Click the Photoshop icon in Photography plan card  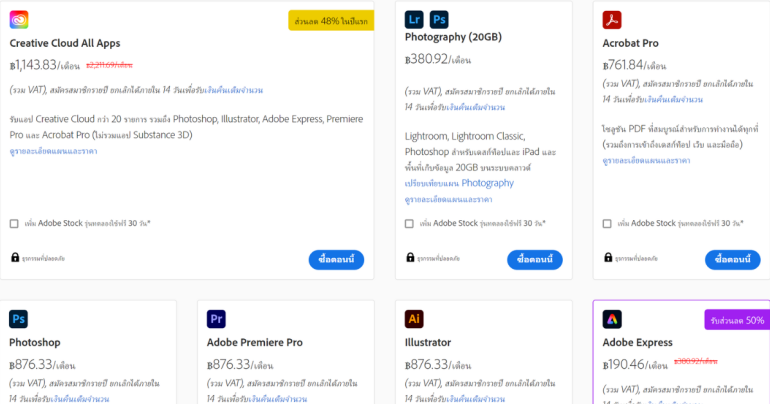tap(439, 20)
